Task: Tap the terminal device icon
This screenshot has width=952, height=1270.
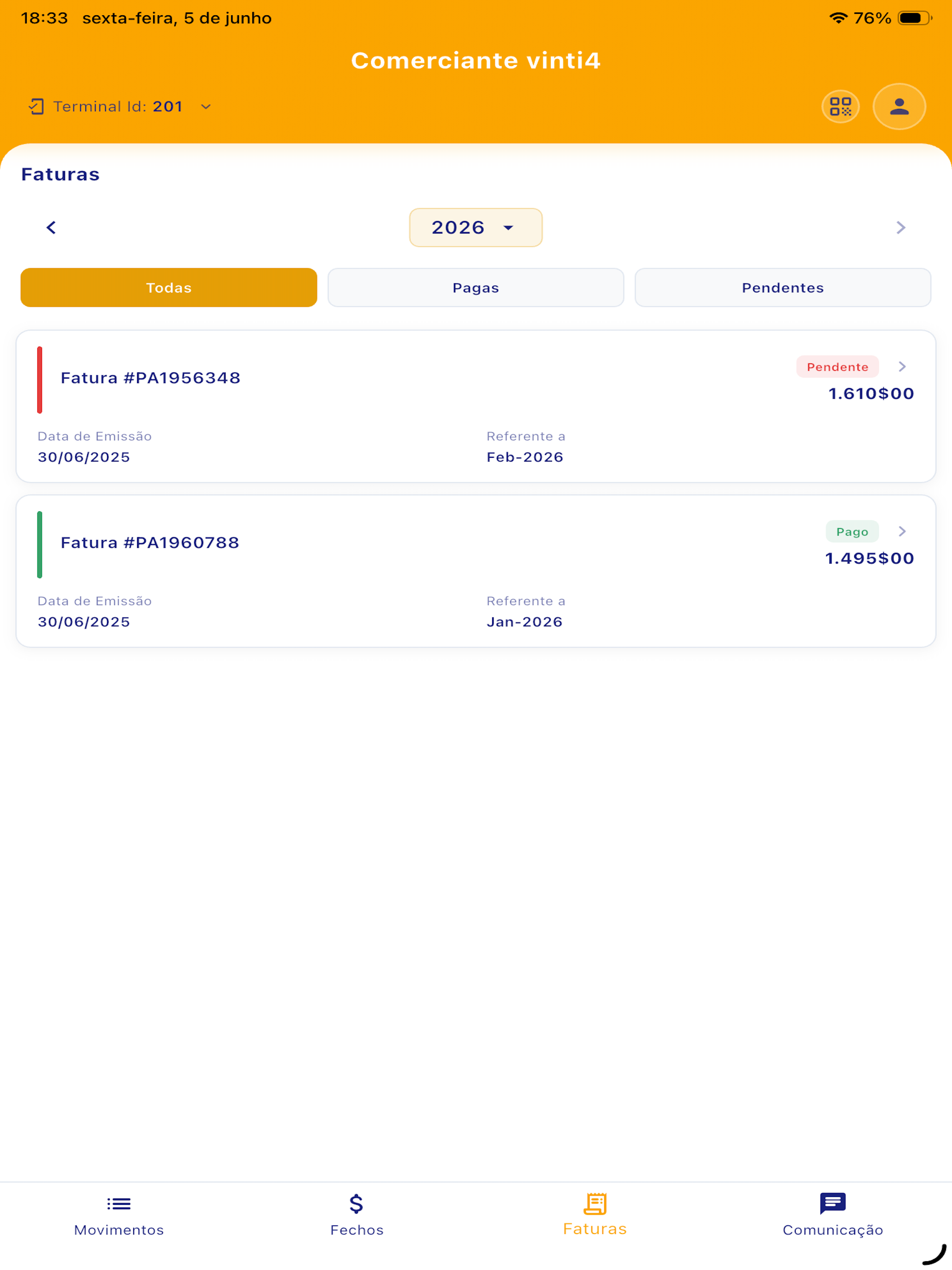Action: 36,107
